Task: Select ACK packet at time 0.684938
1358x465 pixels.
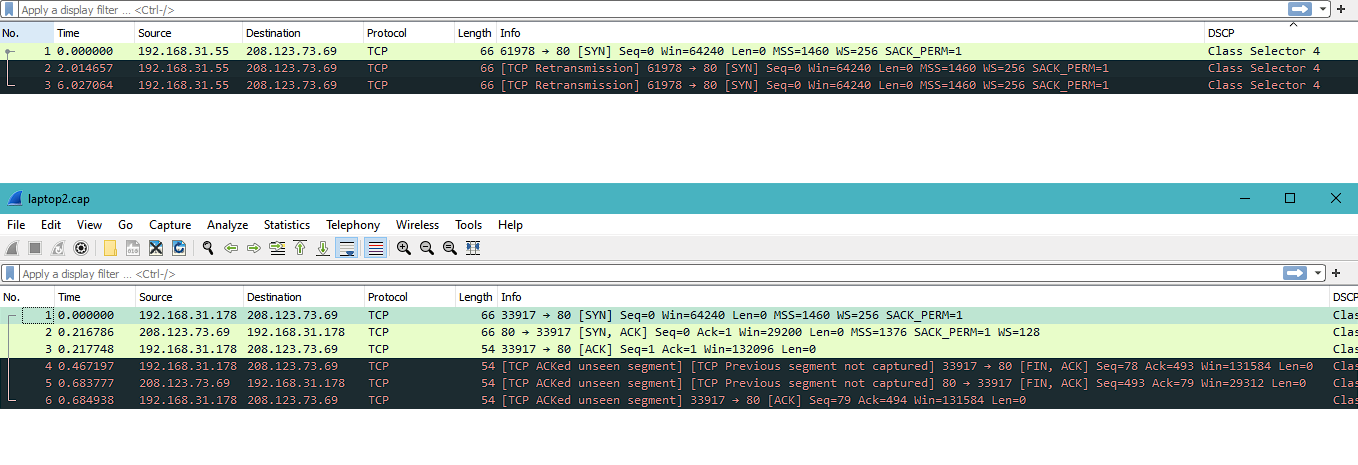Action: coord(679,400)
